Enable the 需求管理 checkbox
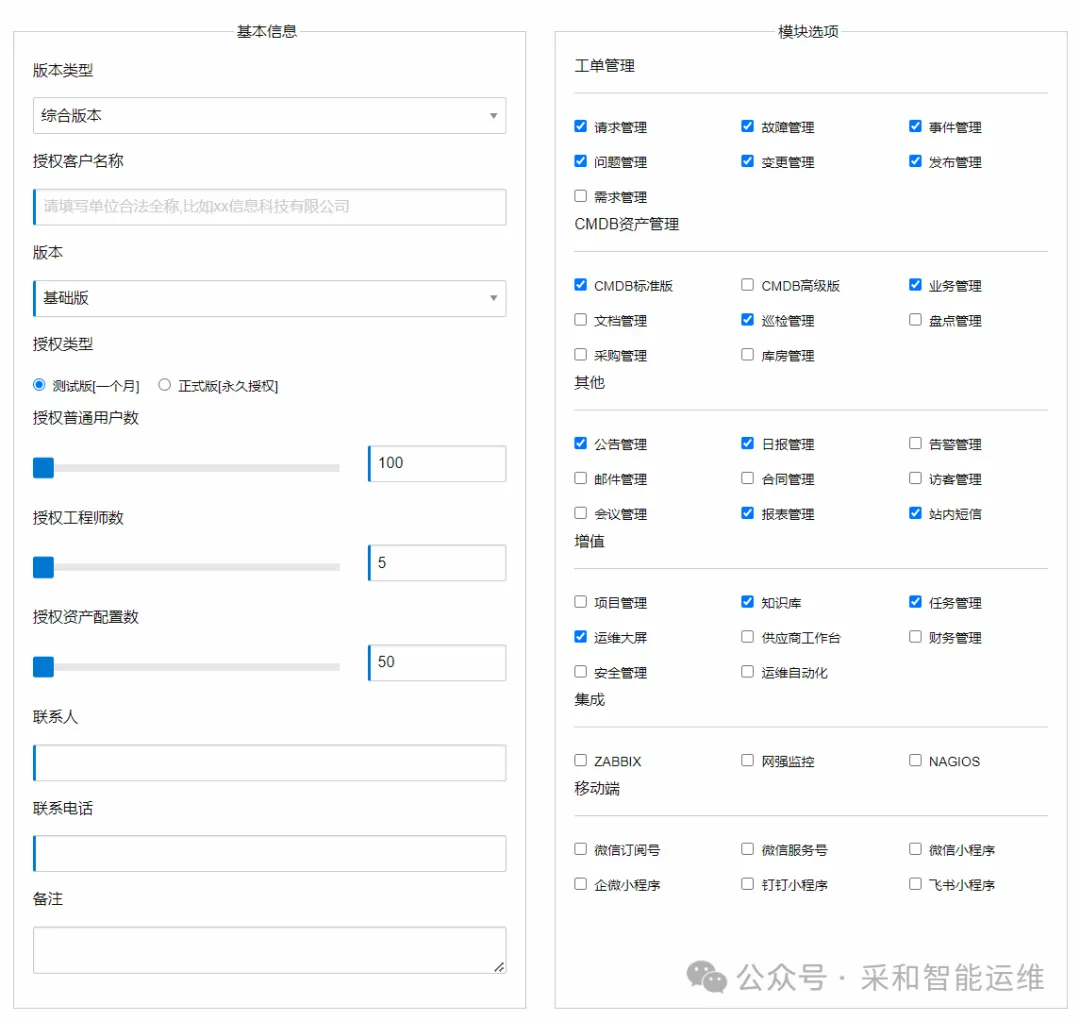 pyautogui.click(x=581, y=196)
